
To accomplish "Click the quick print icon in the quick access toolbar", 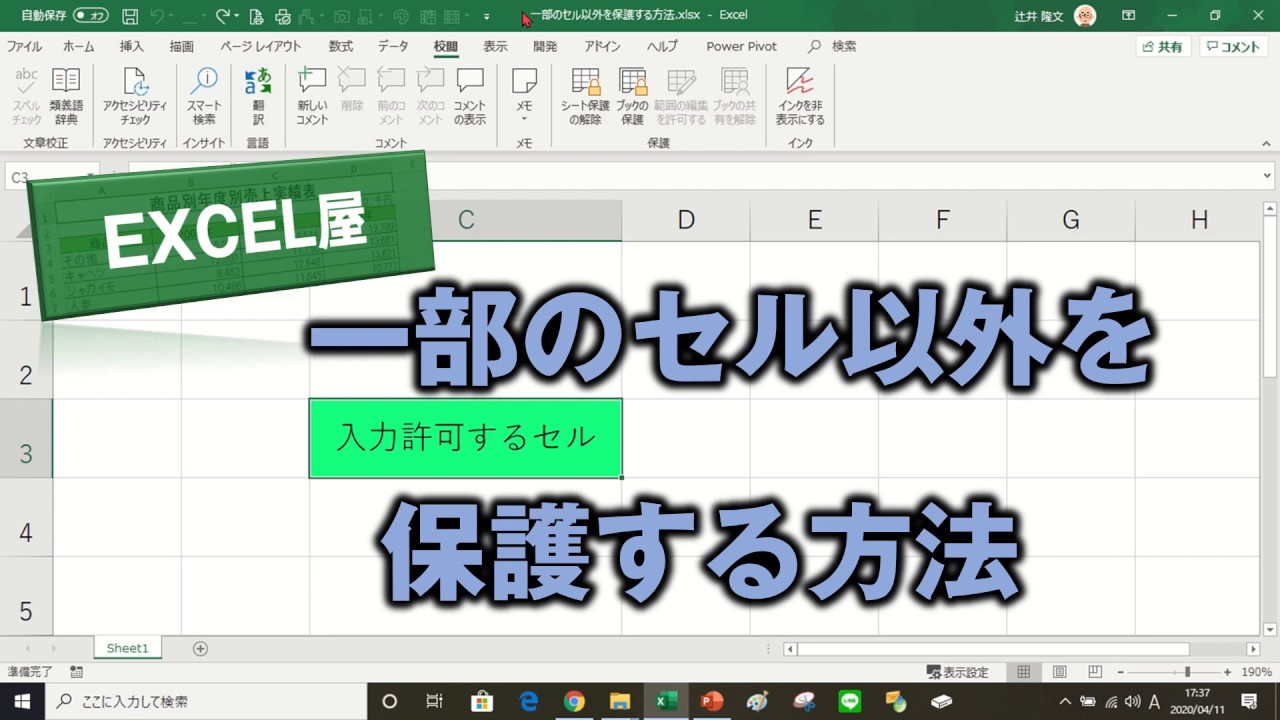I will 283,16.
